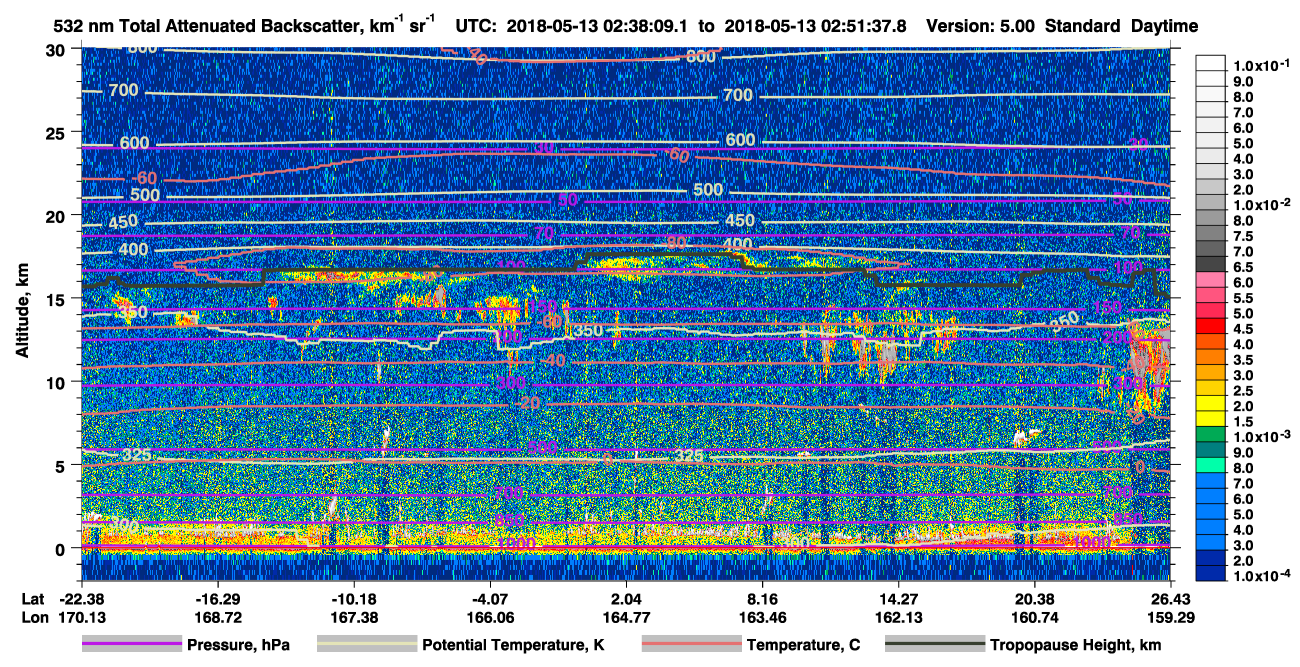Click latitude value -10.18

[x=353, y=598]
